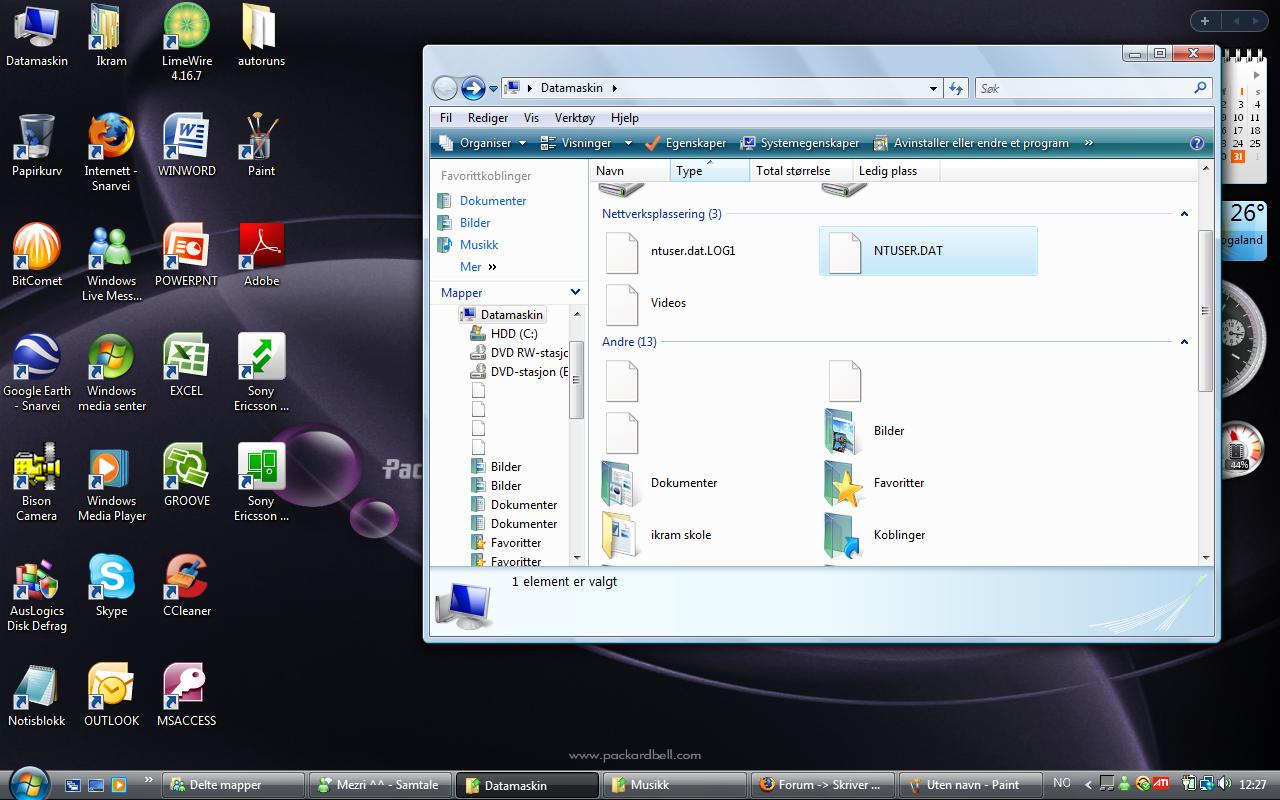This screenshot has height=800, width=1280.
Task: Launch the Firefox Internett - Snarvei shortcut
Action: pyautogui.click(x=111, y=153)
